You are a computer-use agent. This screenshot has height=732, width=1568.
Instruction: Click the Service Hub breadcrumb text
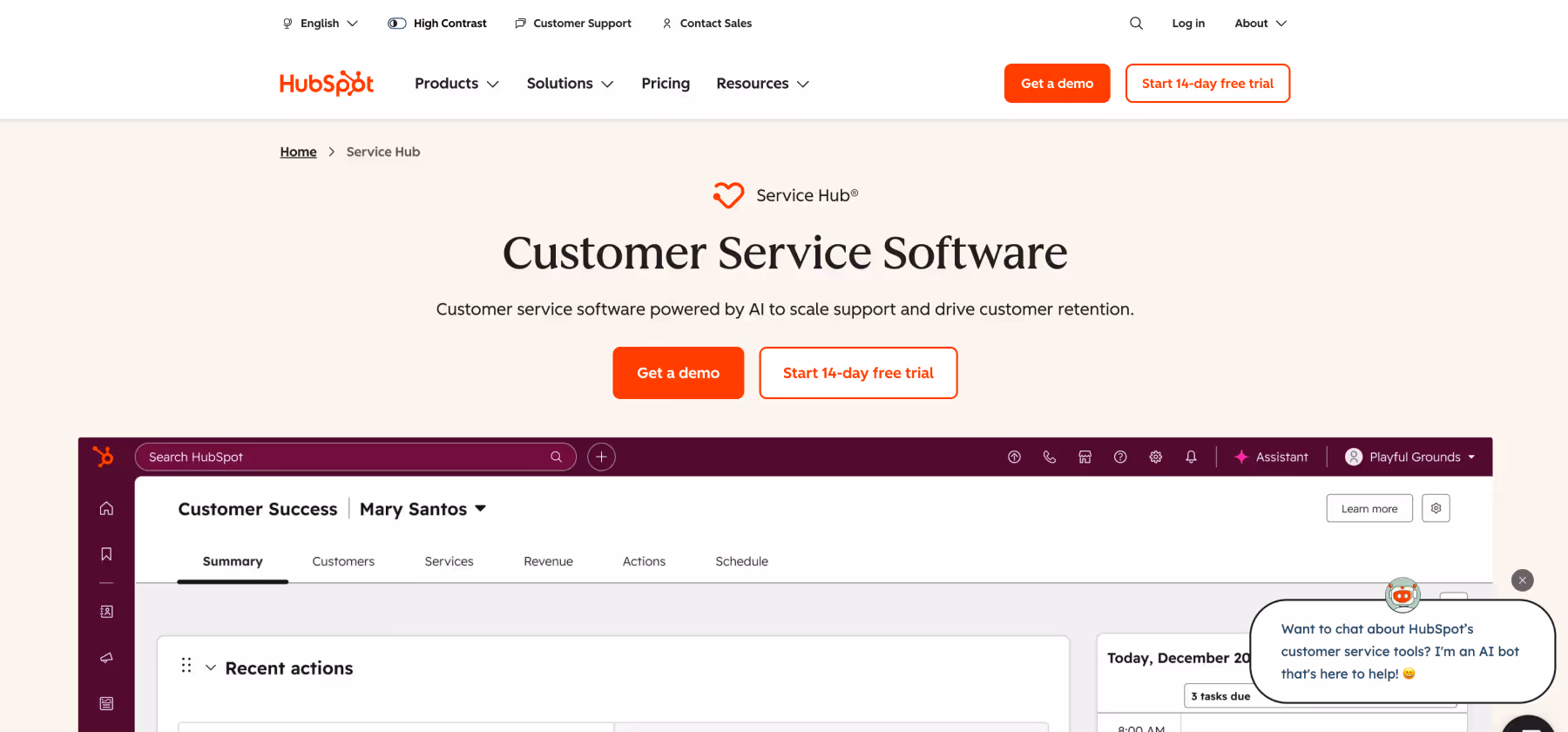coord(383,152)
